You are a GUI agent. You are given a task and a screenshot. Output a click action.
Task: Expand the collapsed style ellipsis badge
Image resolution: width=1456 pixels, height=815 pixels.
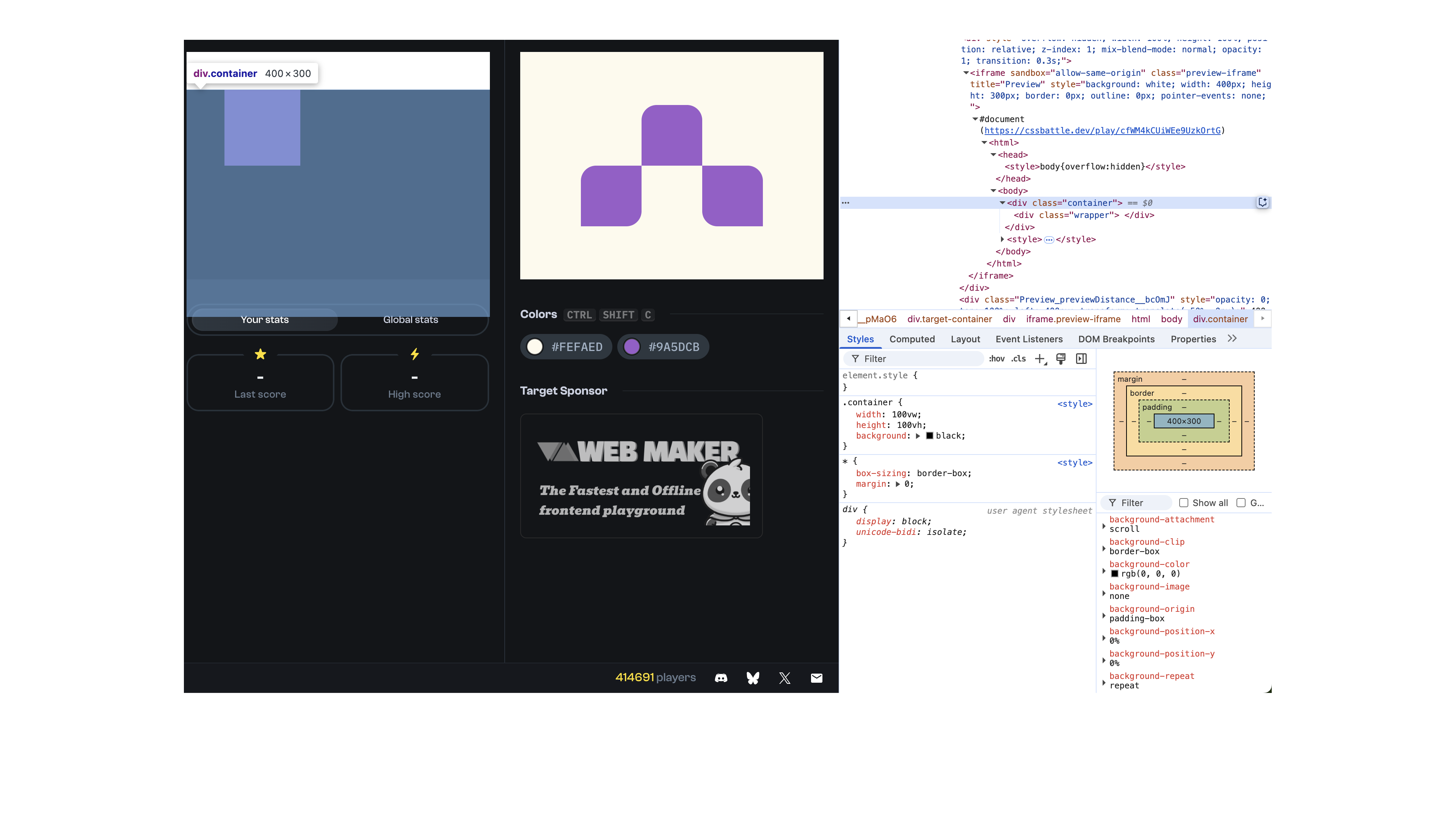pos(1048,240)
